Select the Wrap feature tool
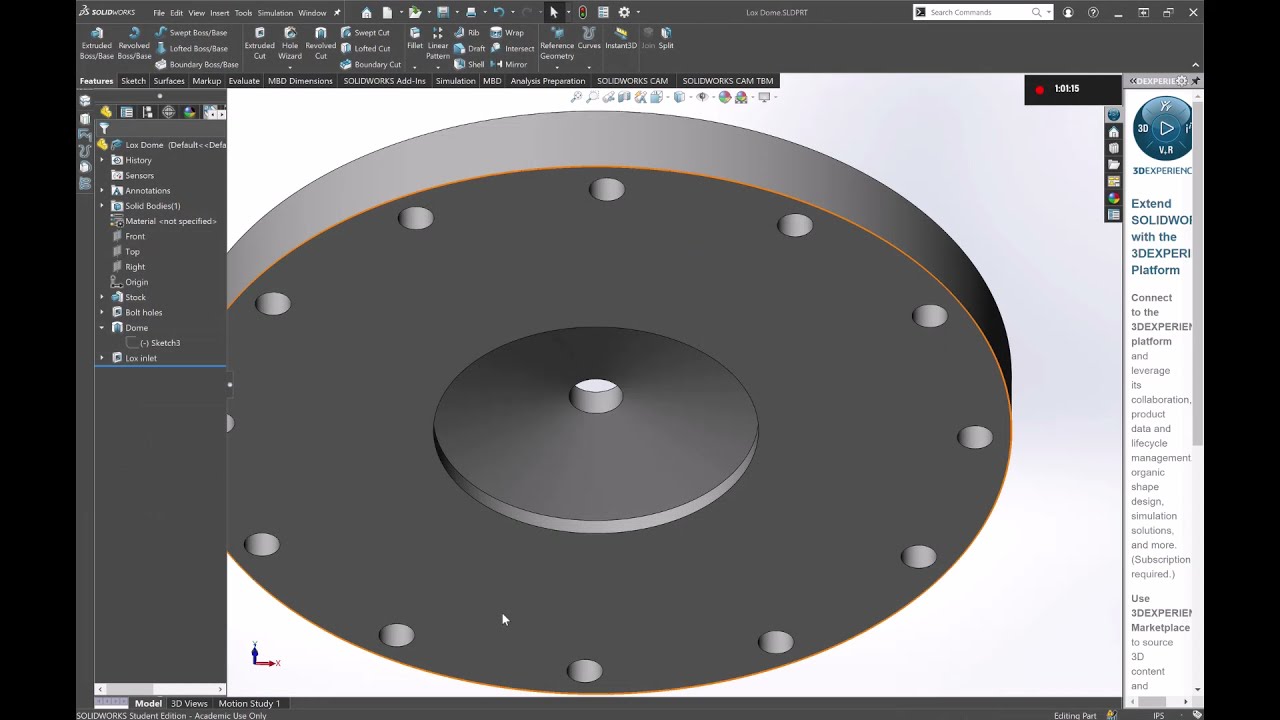This screenshot has width=1280, height=720. [x=507, y=32]
